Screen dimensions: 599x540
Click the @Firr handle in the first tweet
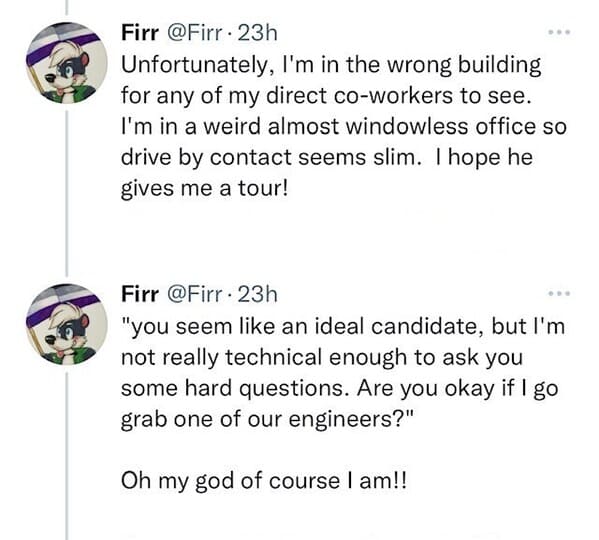click(x=193, y=33)
